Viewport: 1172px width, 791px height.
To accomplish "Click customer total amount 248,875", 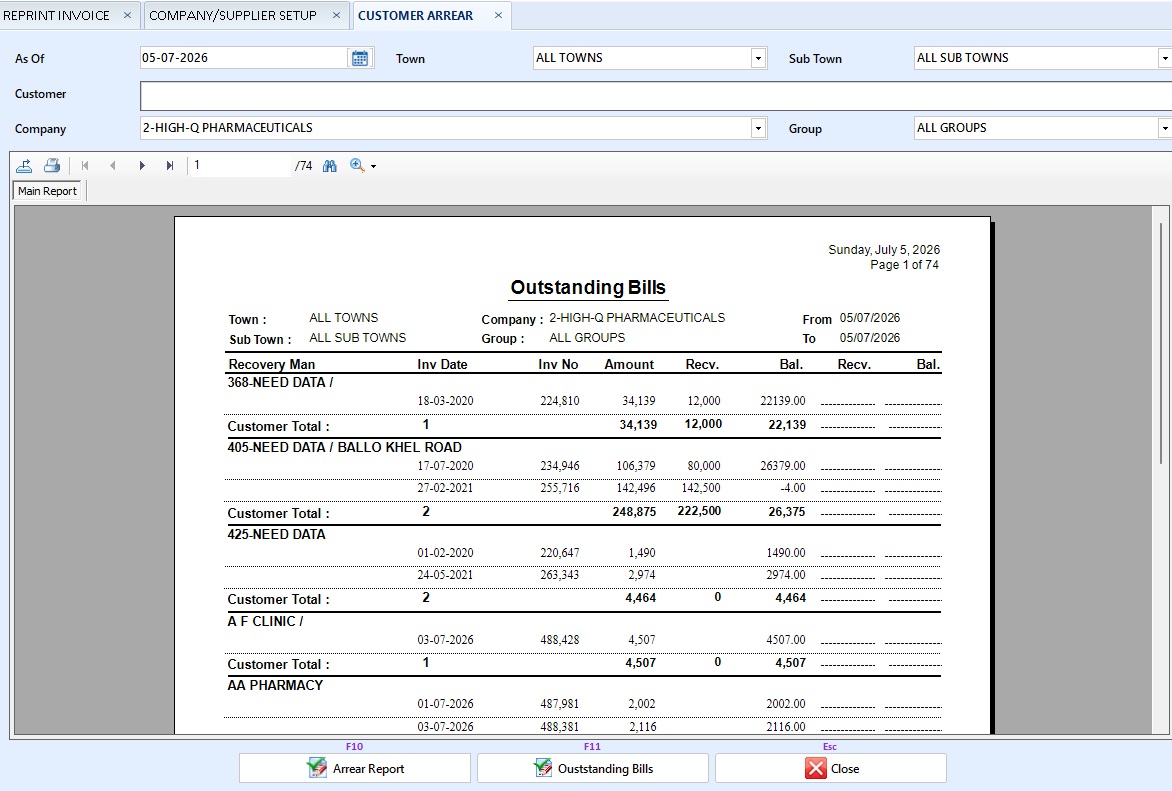I will pos(635,512).
